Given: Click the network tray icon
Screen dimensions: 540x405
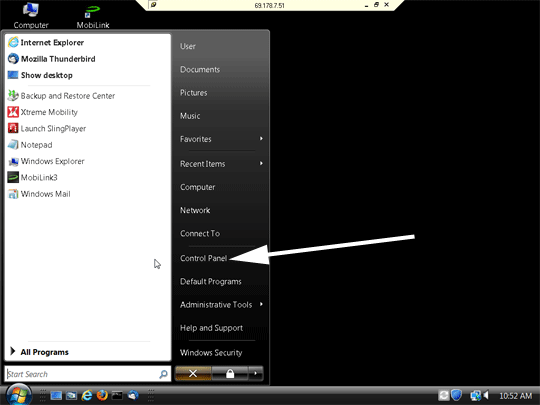Looking at the screenshot, I should point(476,395).
